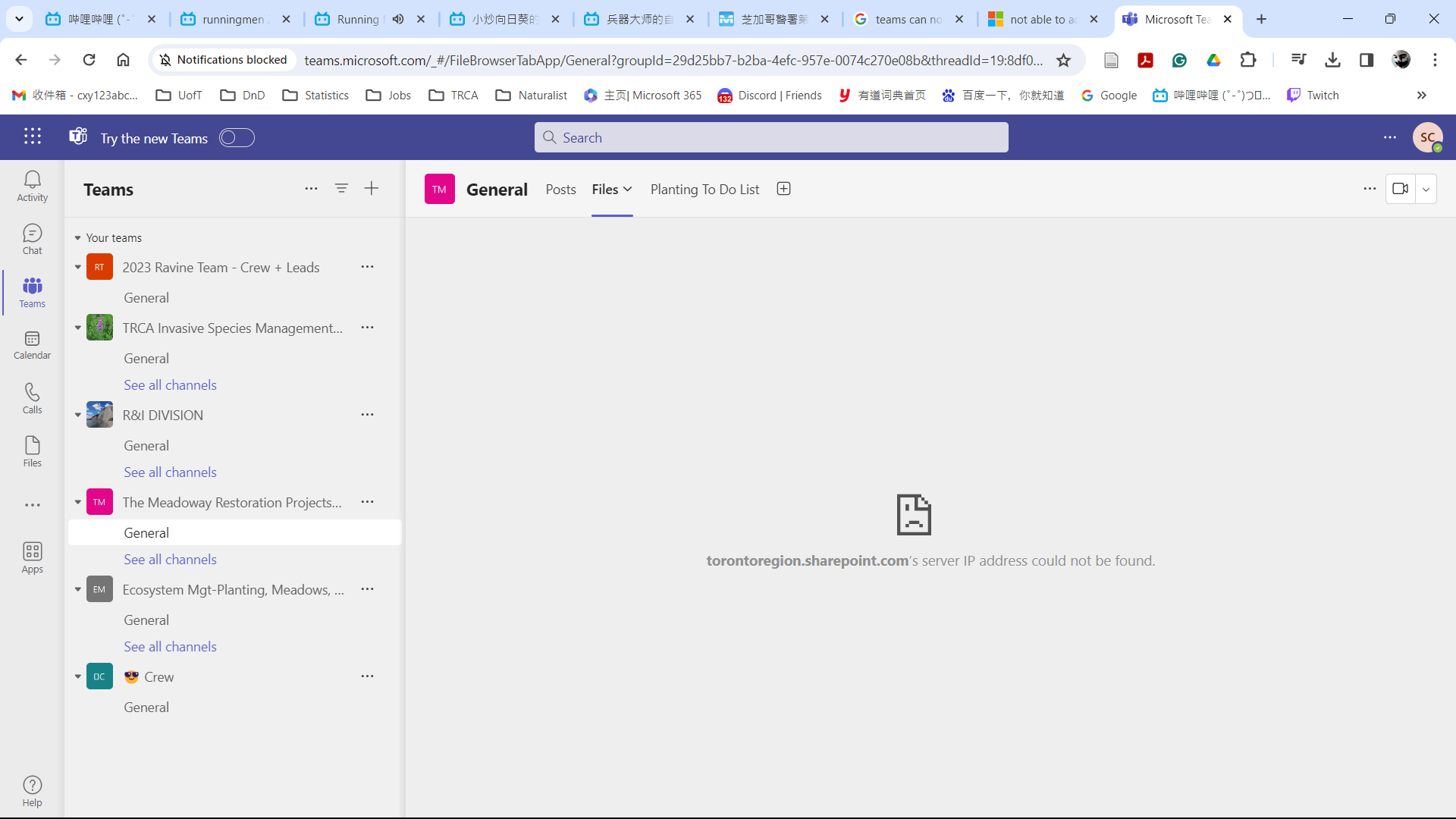The height and width of the screenshot is (819, 1456).
Task: Open the Apps store icon
Action: (x=32, y=557)
